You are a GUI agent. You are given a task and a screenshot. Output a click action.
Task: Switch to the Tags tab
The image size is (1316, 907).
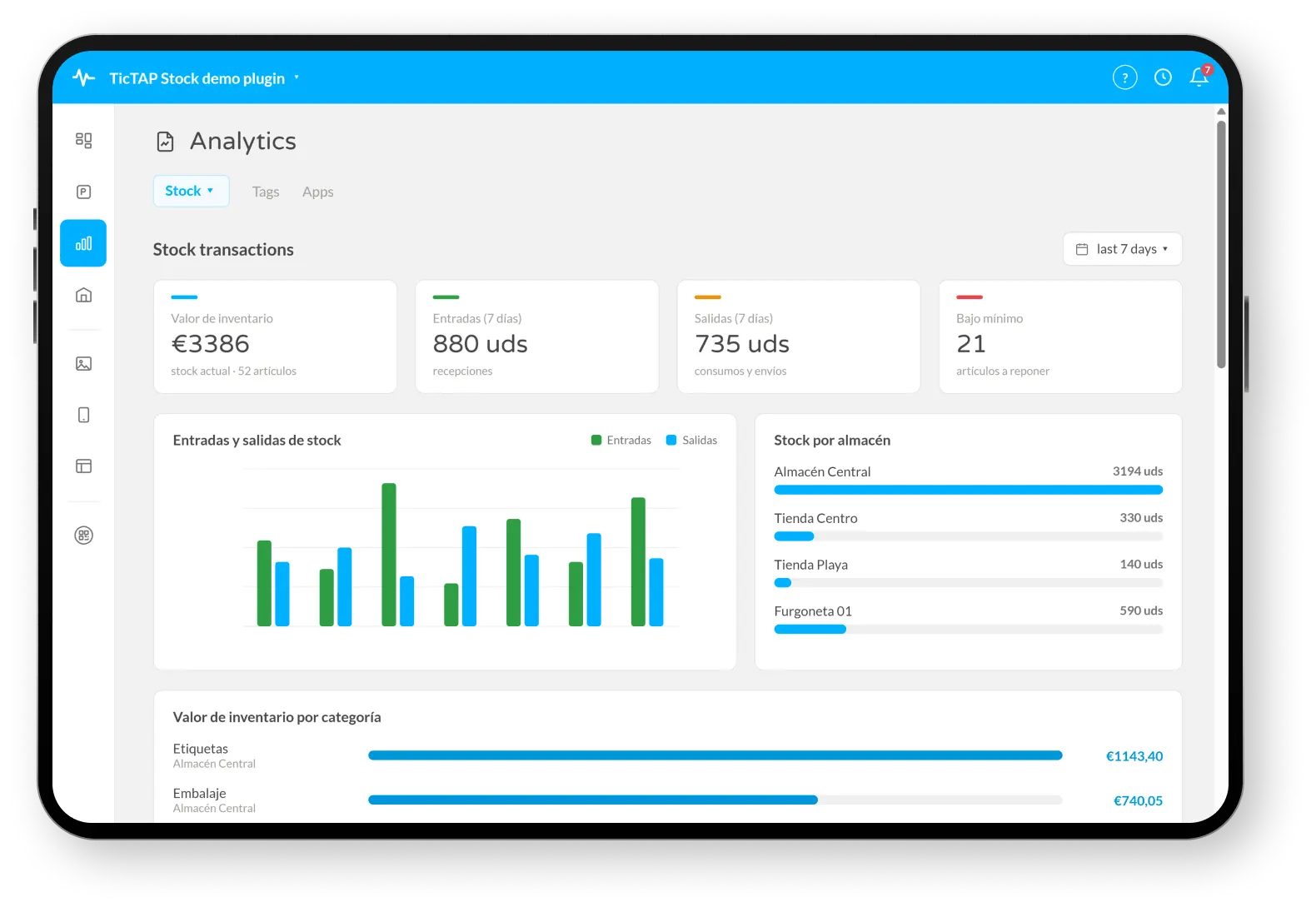pos(266,192)
